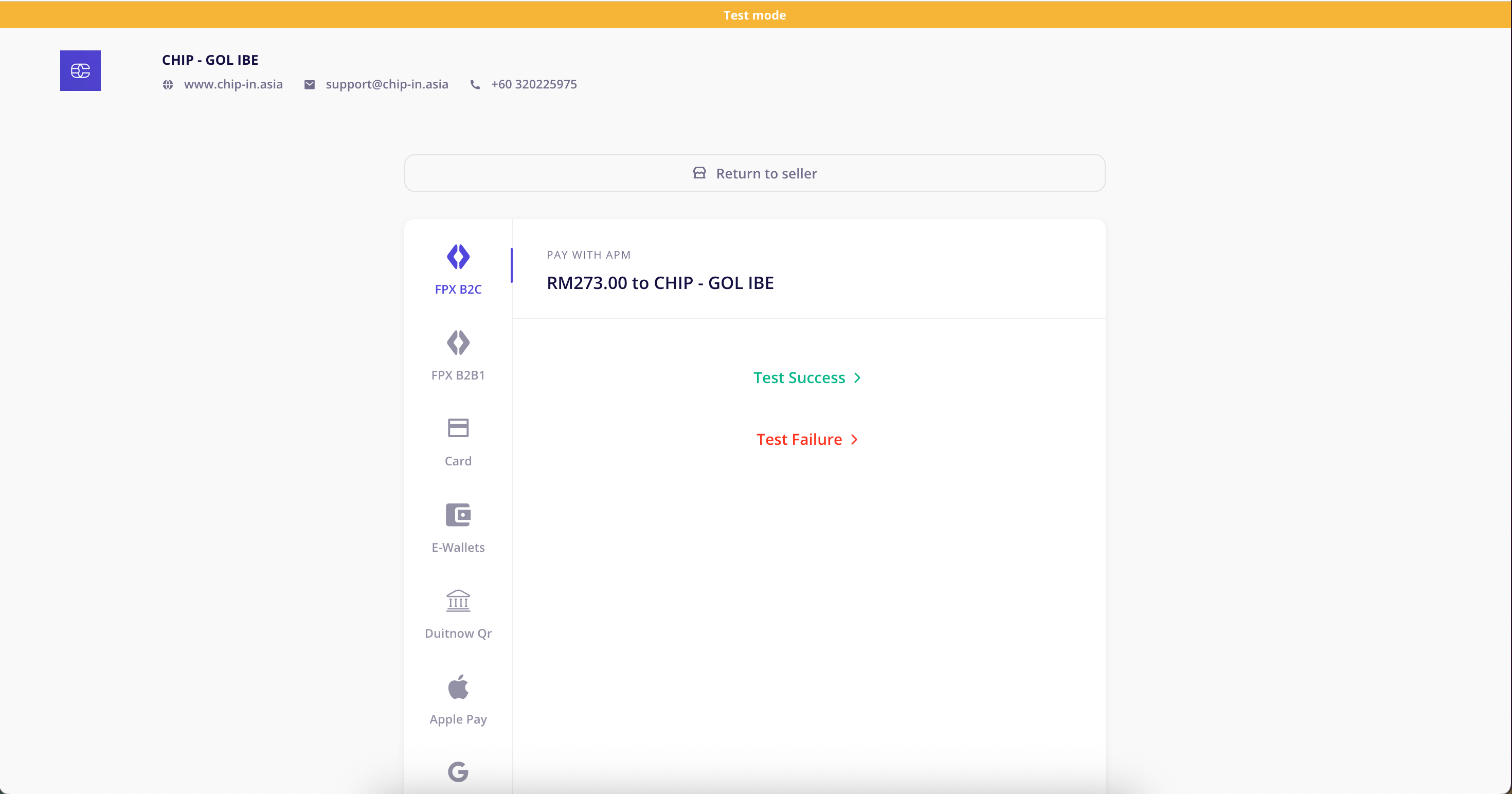Image resolution: width=1512 pixels, height=794 pixels.
Task: Switch to the Duitnow Qr tab label
Action: click(x=458, y=633)
